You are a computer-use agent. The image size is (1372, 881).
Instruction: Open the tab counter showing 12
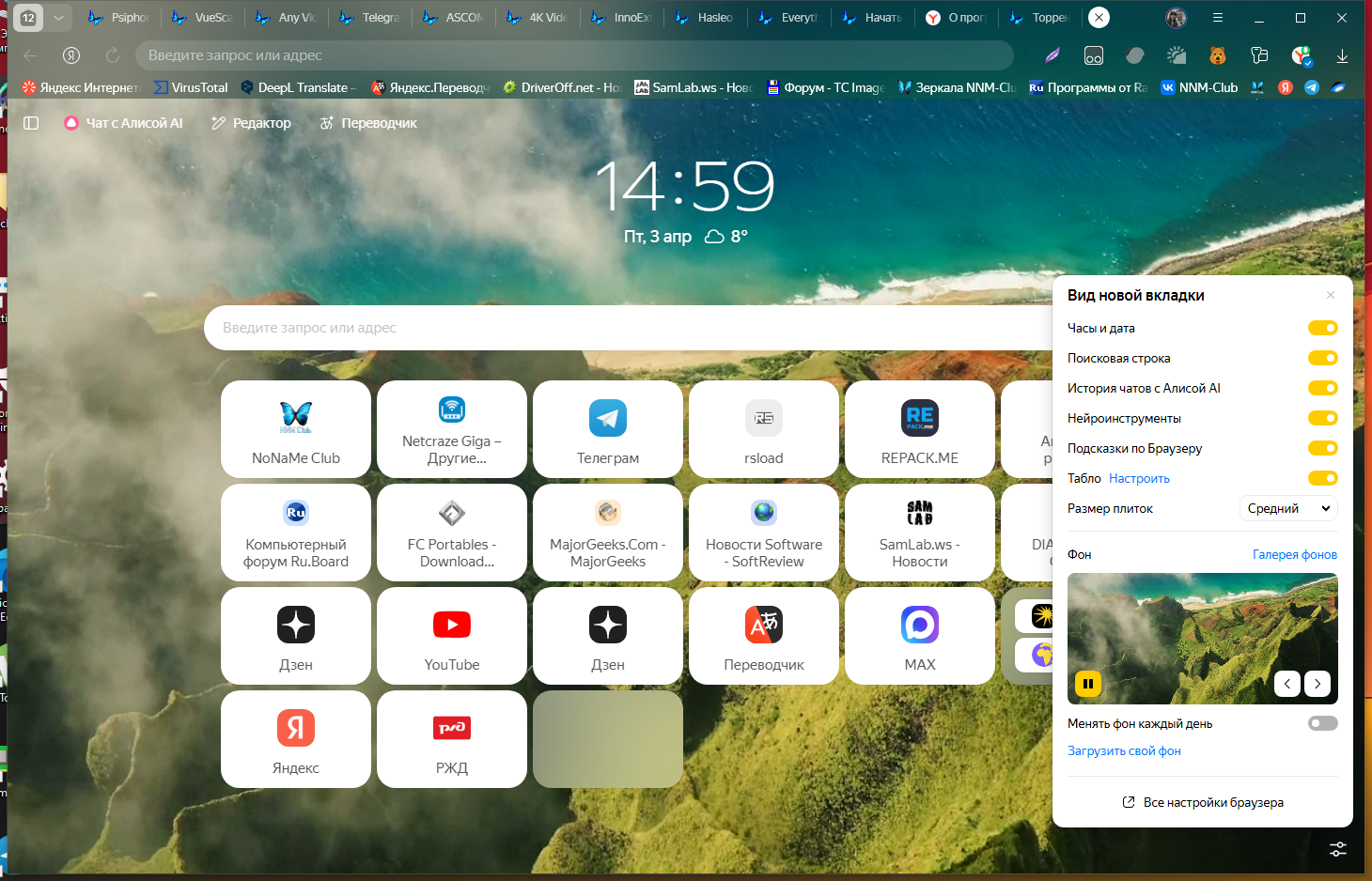coord(28,18)
